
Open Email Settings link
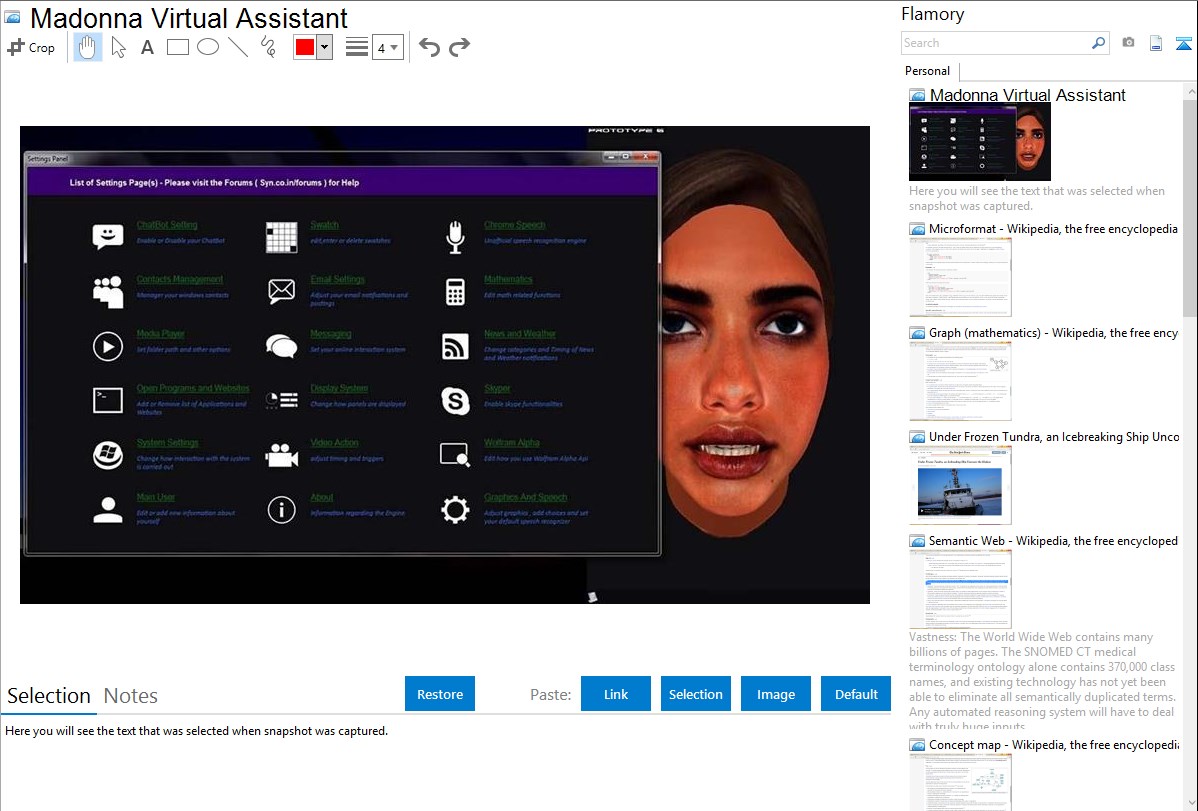coord(338,279)
